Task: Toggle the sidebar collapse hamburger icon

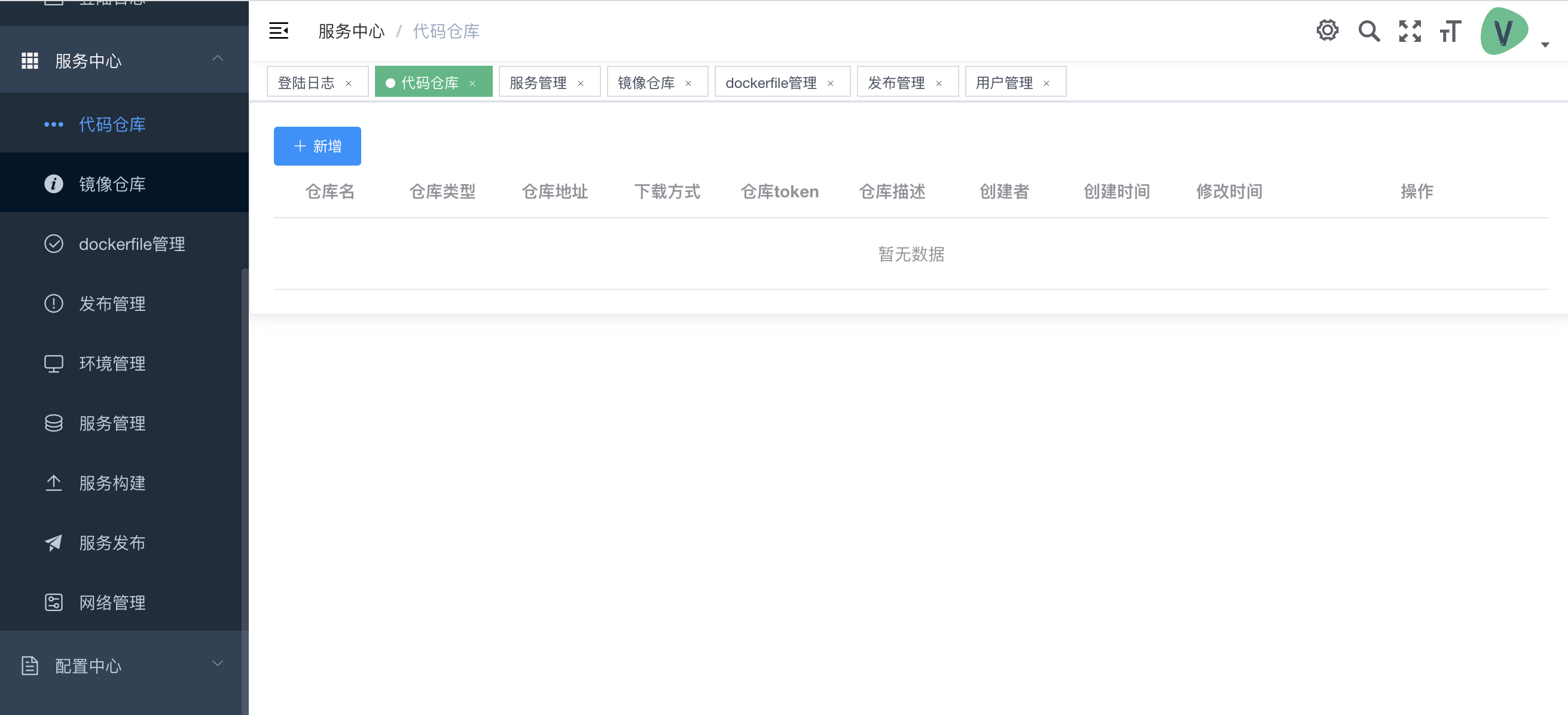Action: (x=279, y=30)
